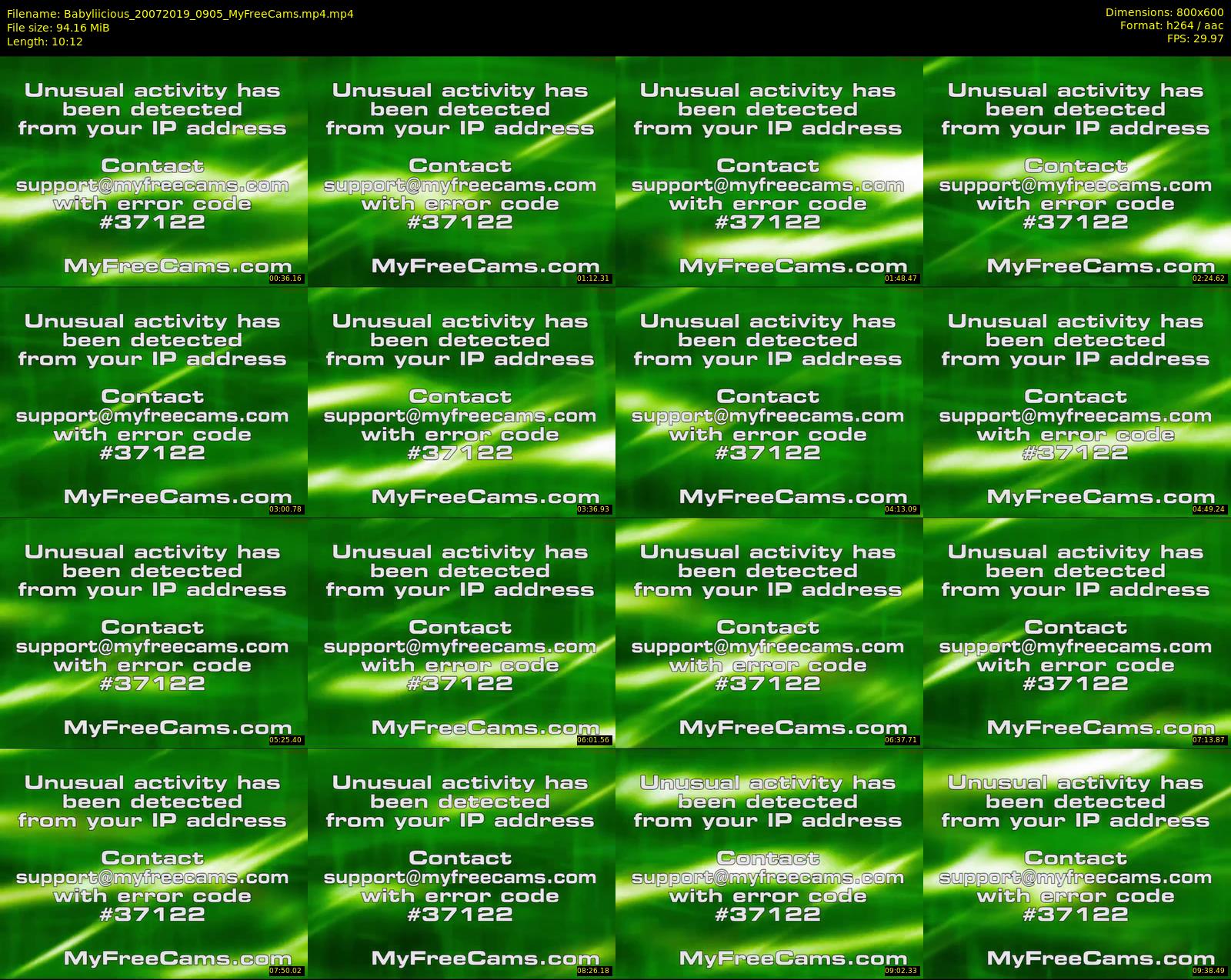The height and width of the screenshot is (980, 1231).
Task: Select the 'File size: 94.16 MiB' text
Action: (x=58, y=28)
